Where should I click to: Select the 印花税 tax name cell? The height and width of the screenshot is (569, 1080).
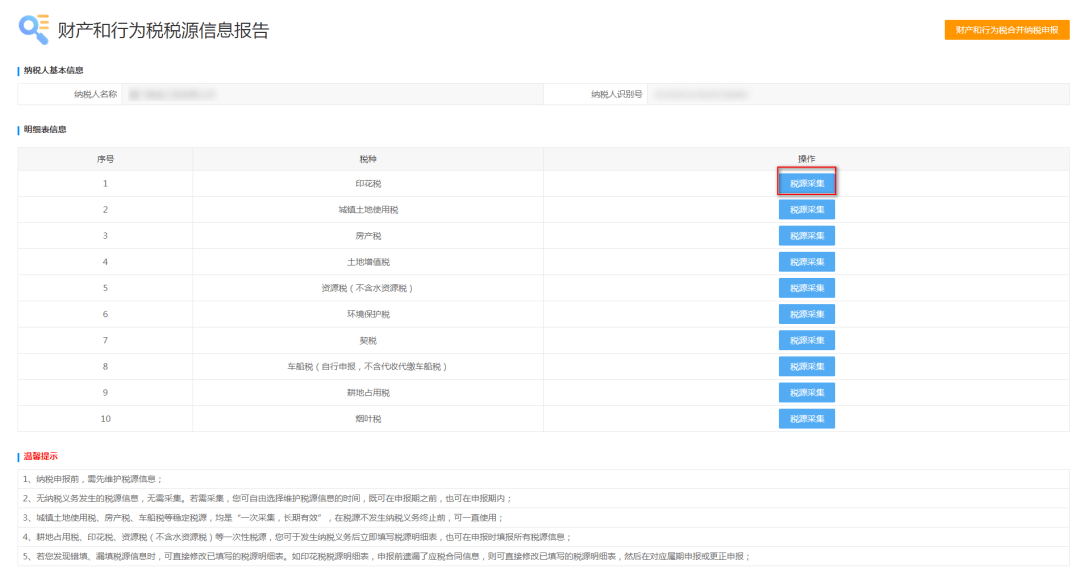click(x=368, y=184)
